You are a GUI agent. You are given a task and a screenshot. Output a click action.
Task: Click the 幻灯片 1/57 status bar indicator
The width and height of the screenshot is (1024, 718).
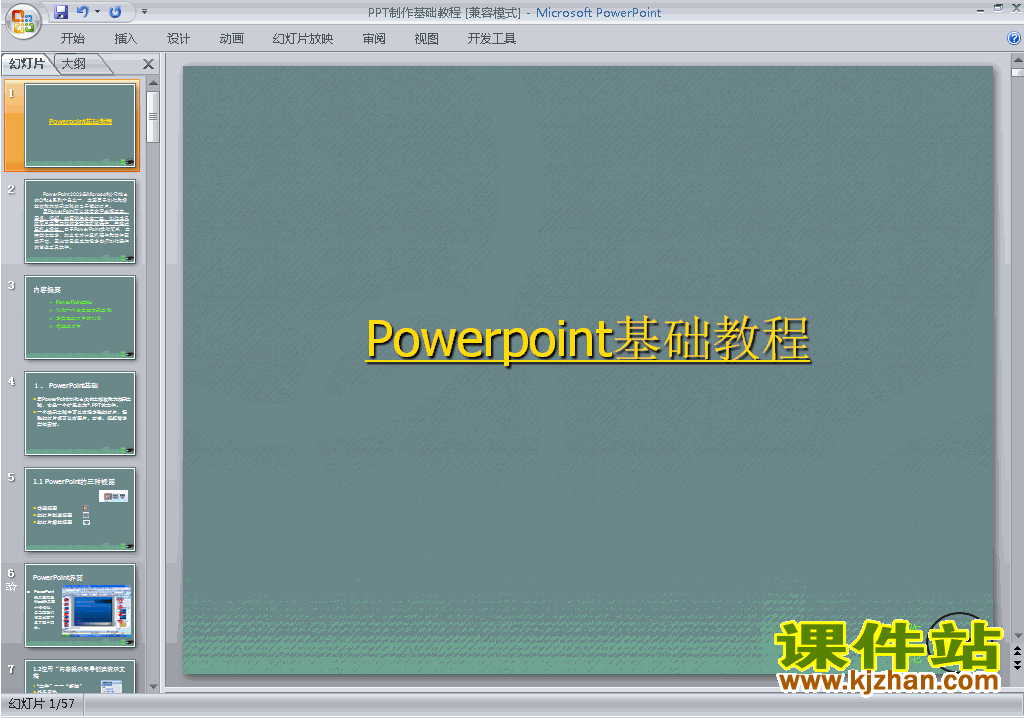[42, 704]
